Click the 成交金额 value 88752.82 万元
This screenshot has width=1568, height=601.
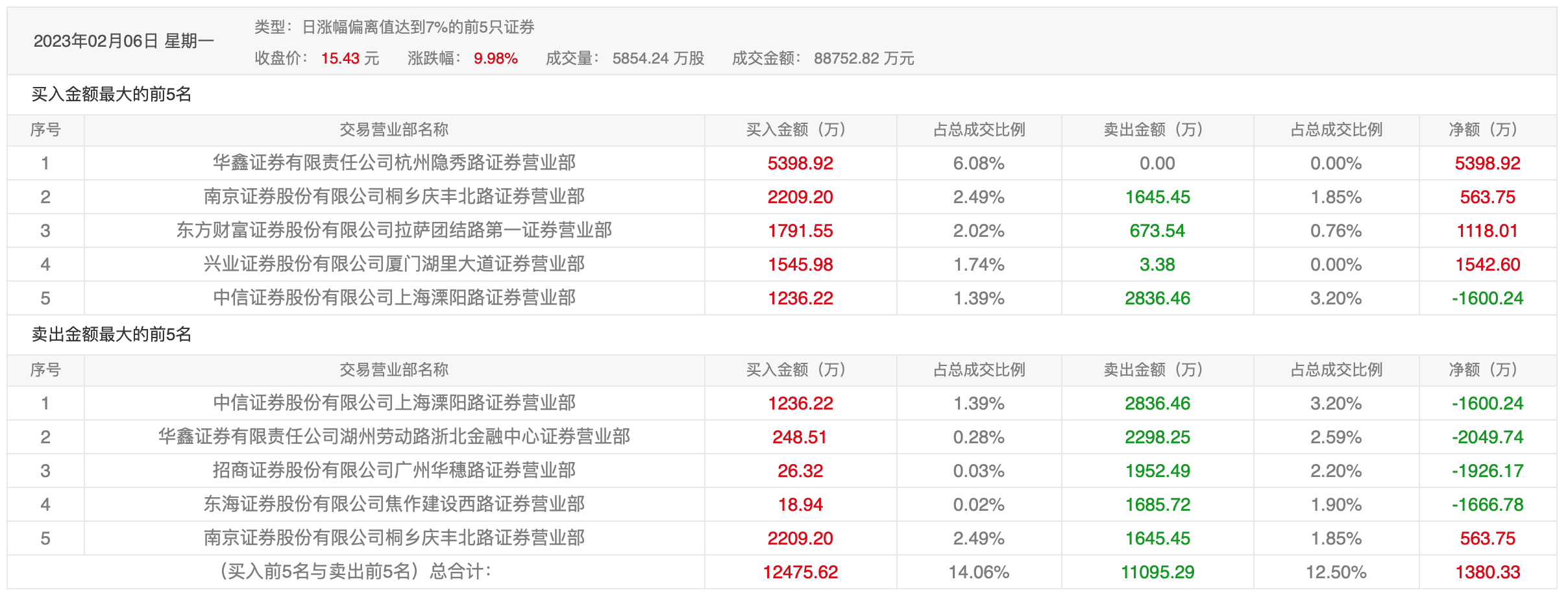(863, 58)
